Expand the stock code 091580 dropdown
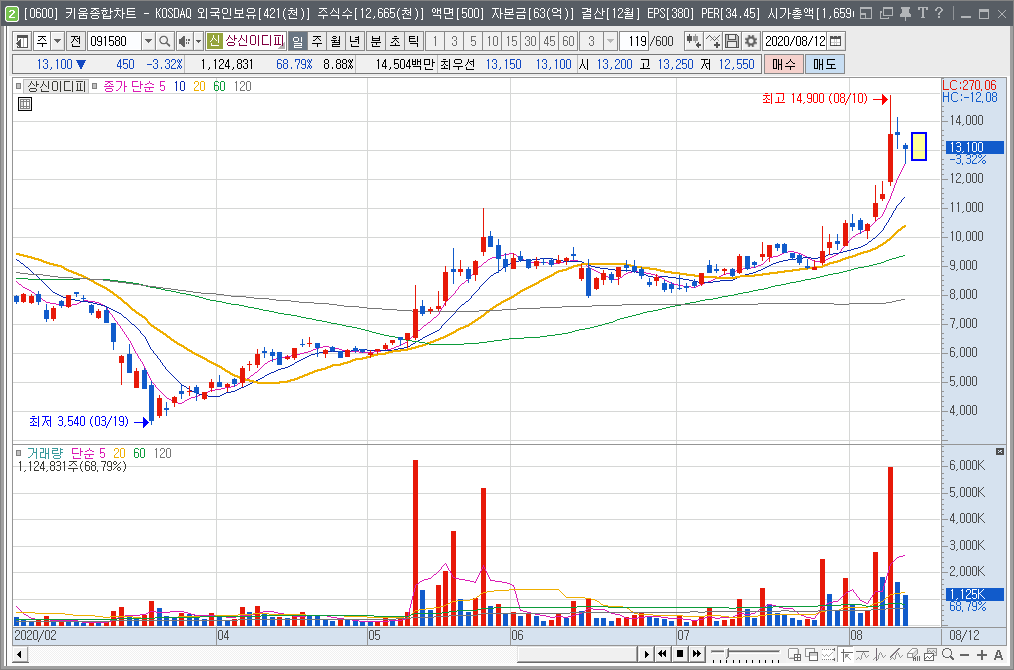The width and height of the screenshot is (1014, 670). pyautogui.click(x=148, y=41)
